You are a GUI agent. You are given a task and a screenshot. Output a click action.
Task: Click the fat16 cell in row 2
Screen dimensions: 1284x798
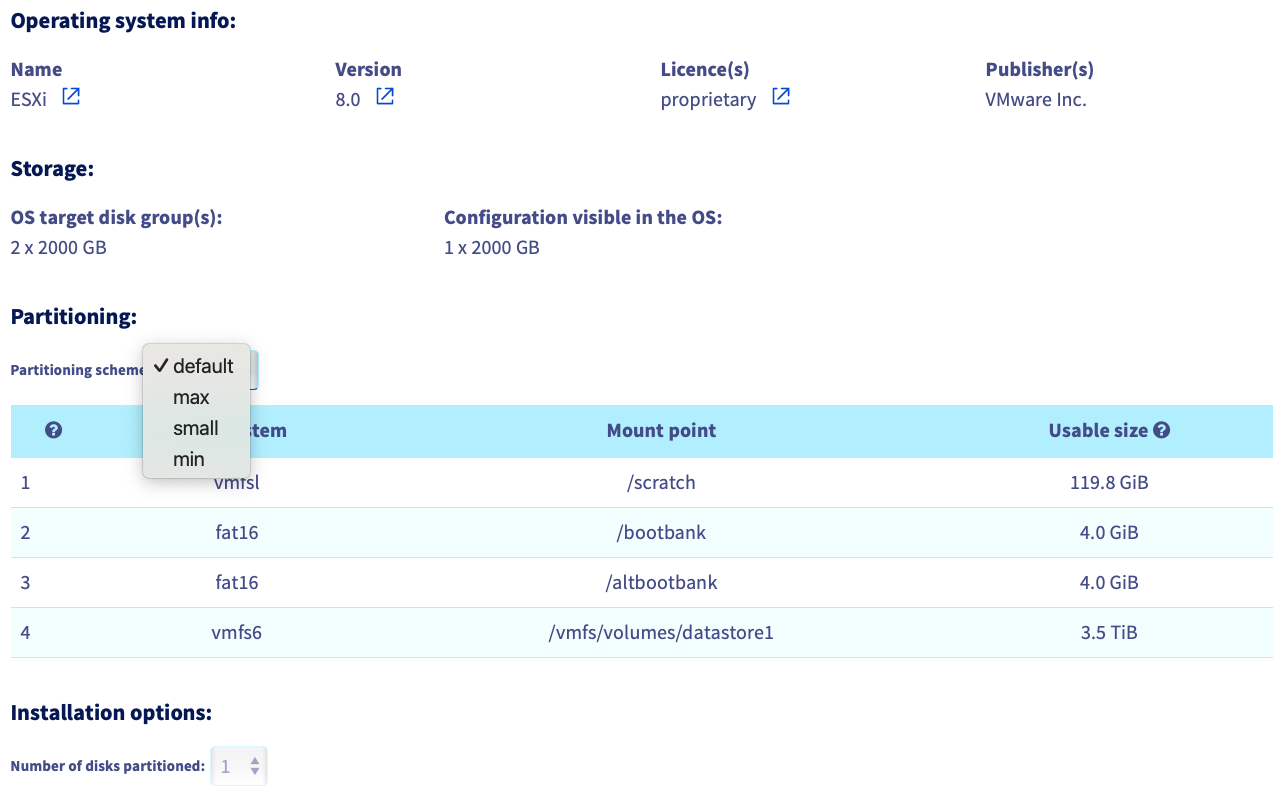click(x=237, y=533)
